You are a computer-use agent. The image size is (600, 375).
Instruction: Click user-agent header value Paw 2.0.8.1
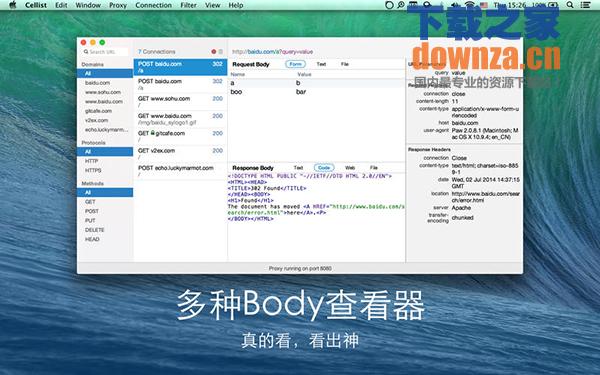(485, 134)
